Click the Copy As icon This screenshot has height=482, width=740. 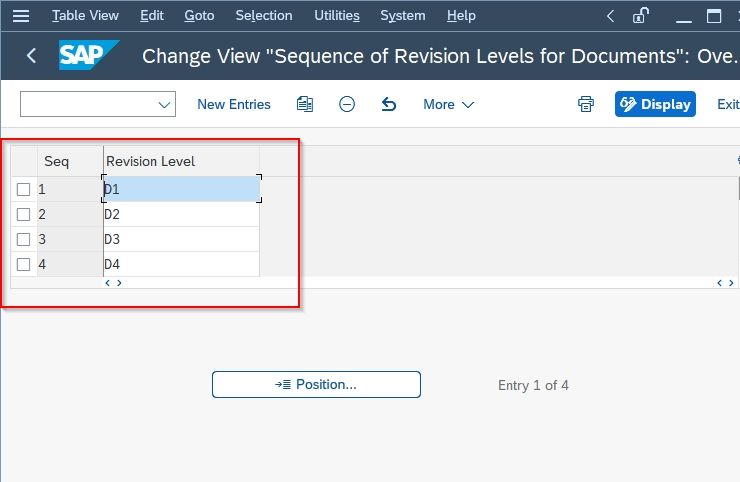click(305, 104)
